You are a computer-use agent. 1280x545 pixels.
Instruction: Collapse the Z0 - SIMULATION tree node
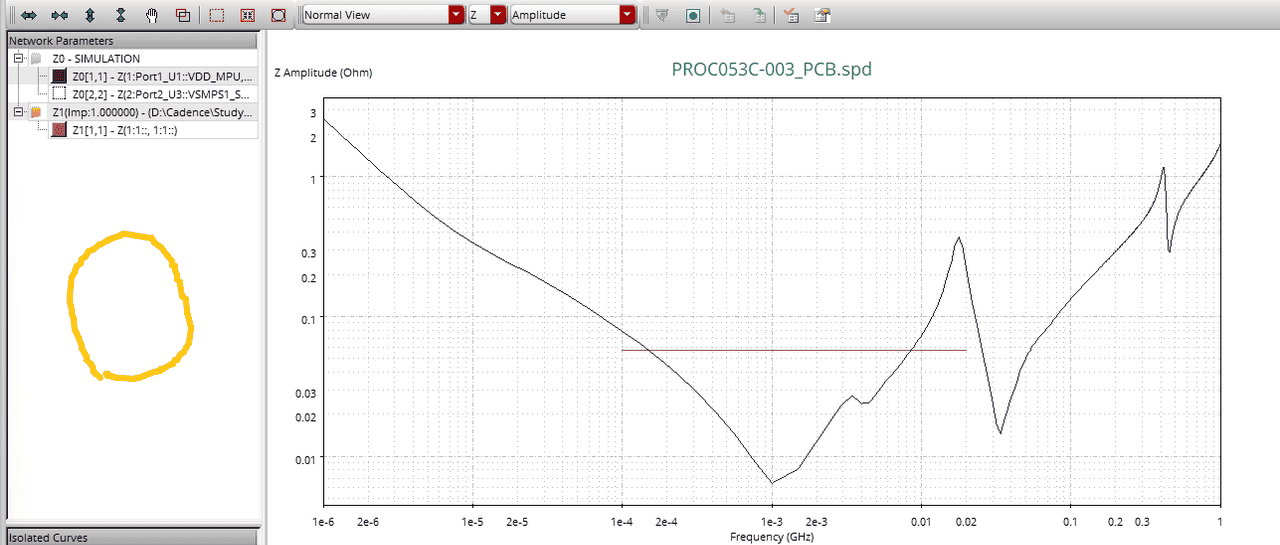click(18, 59)
